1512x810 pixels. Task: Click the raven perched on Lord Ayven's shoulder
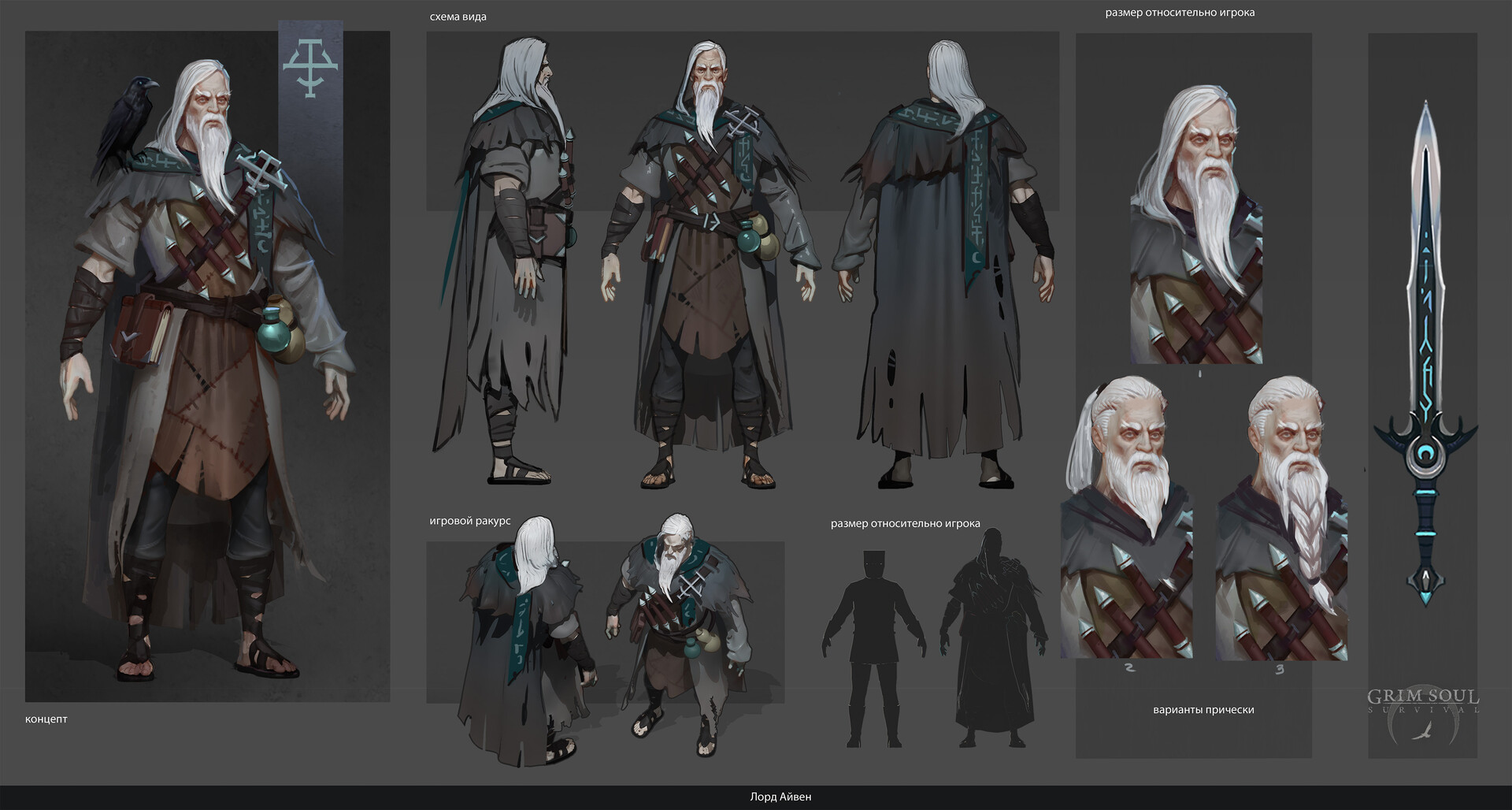(x=131, y=114)
